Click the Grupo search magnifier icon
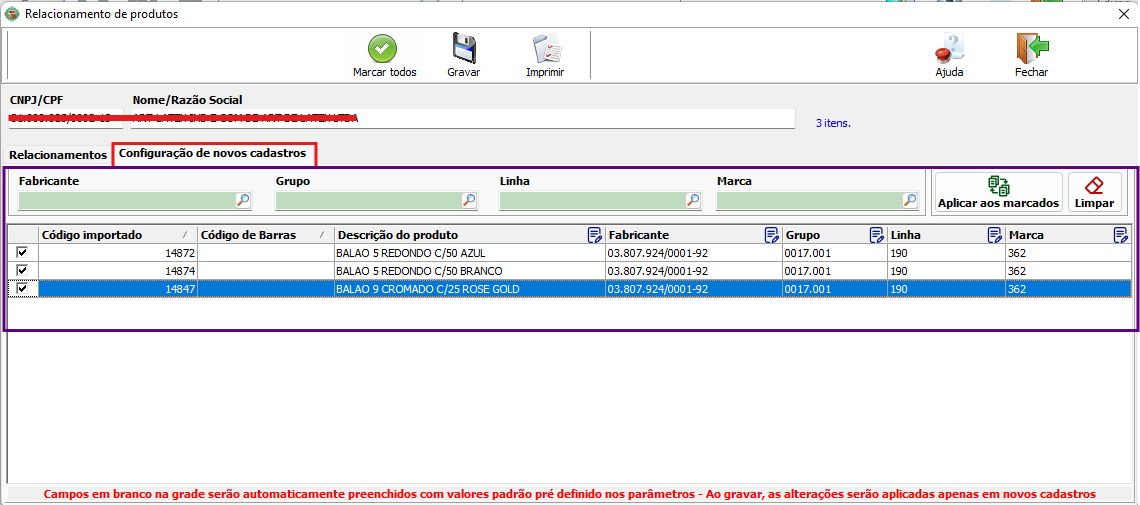The image size is (1140, 505). (470, 201)
